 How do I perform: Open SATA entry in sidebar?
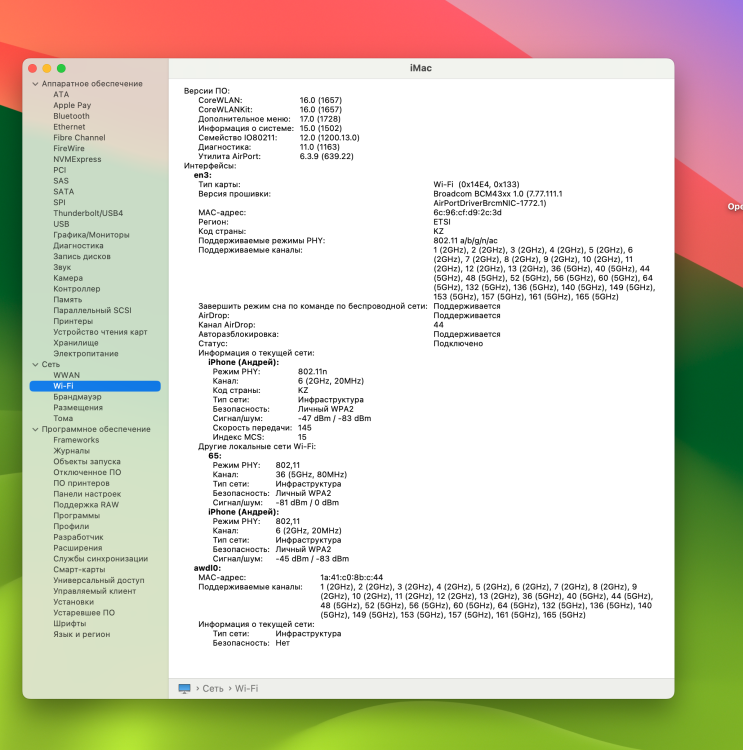pos(64,192)
